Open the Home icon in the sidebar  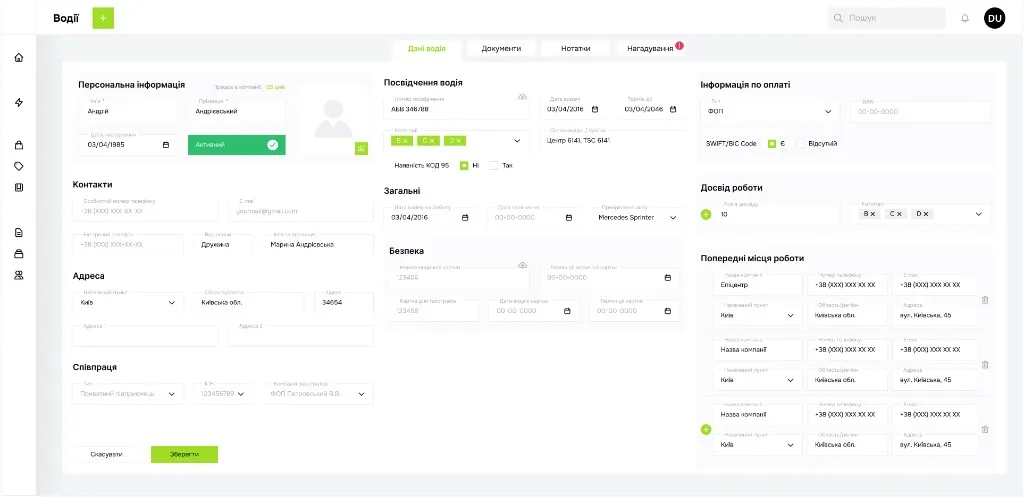click(x=19, y=57)
